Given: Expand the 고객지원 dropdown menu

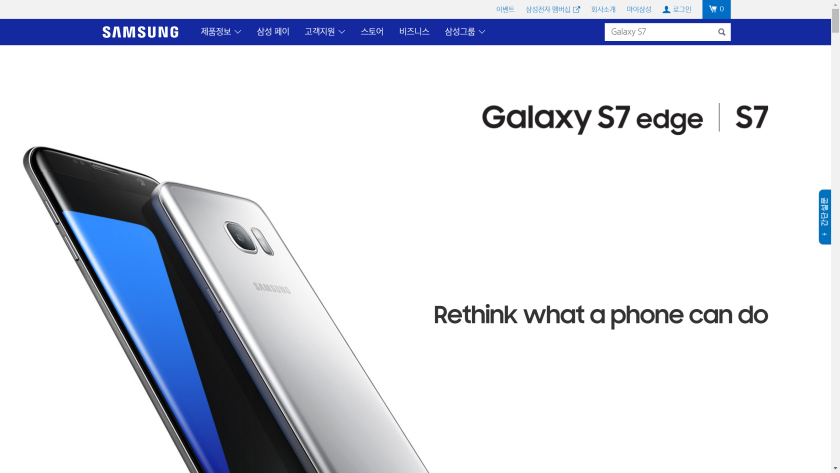Looking at the screenshot, I should [325, 32].
